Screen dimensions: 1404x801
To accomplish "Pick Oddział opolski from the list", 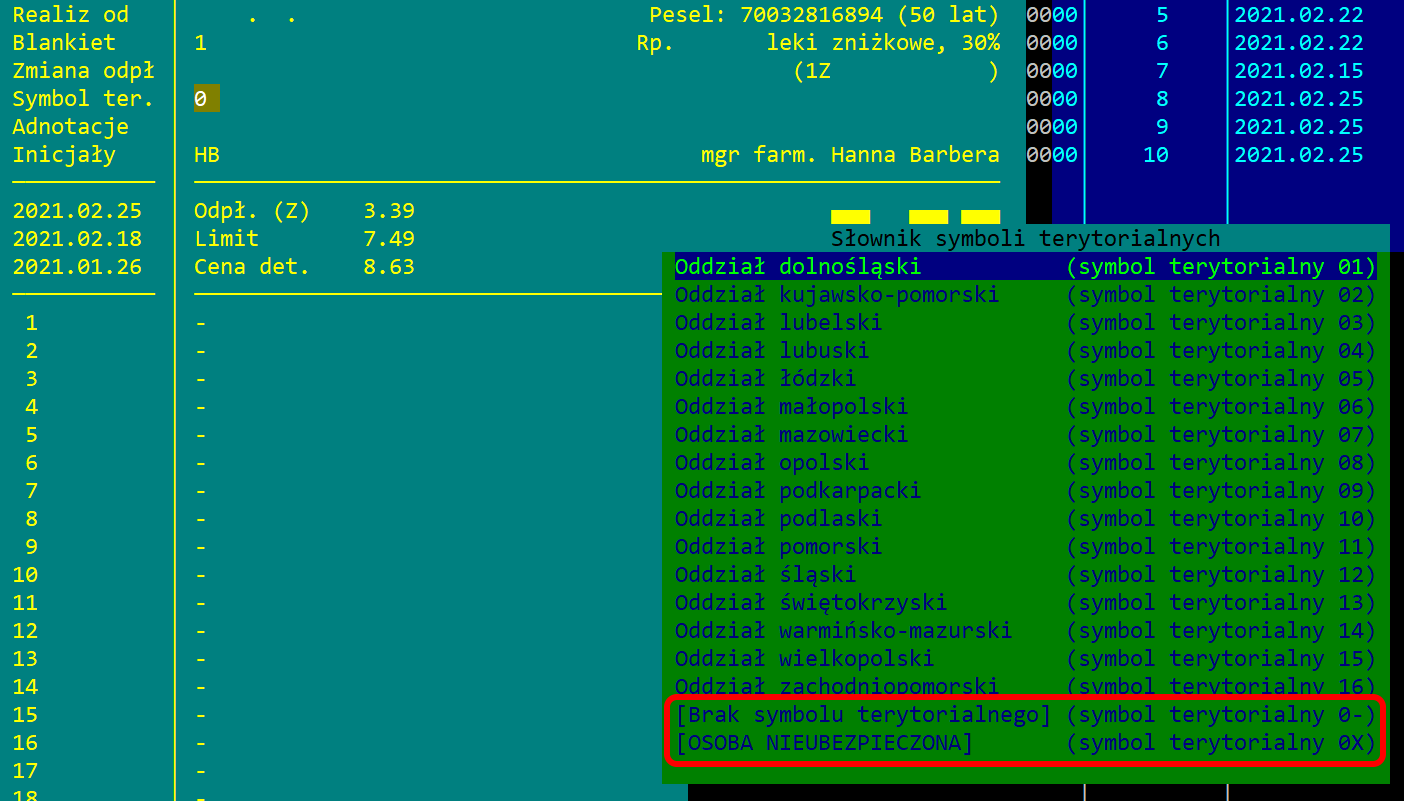I will coord(1025,463).
